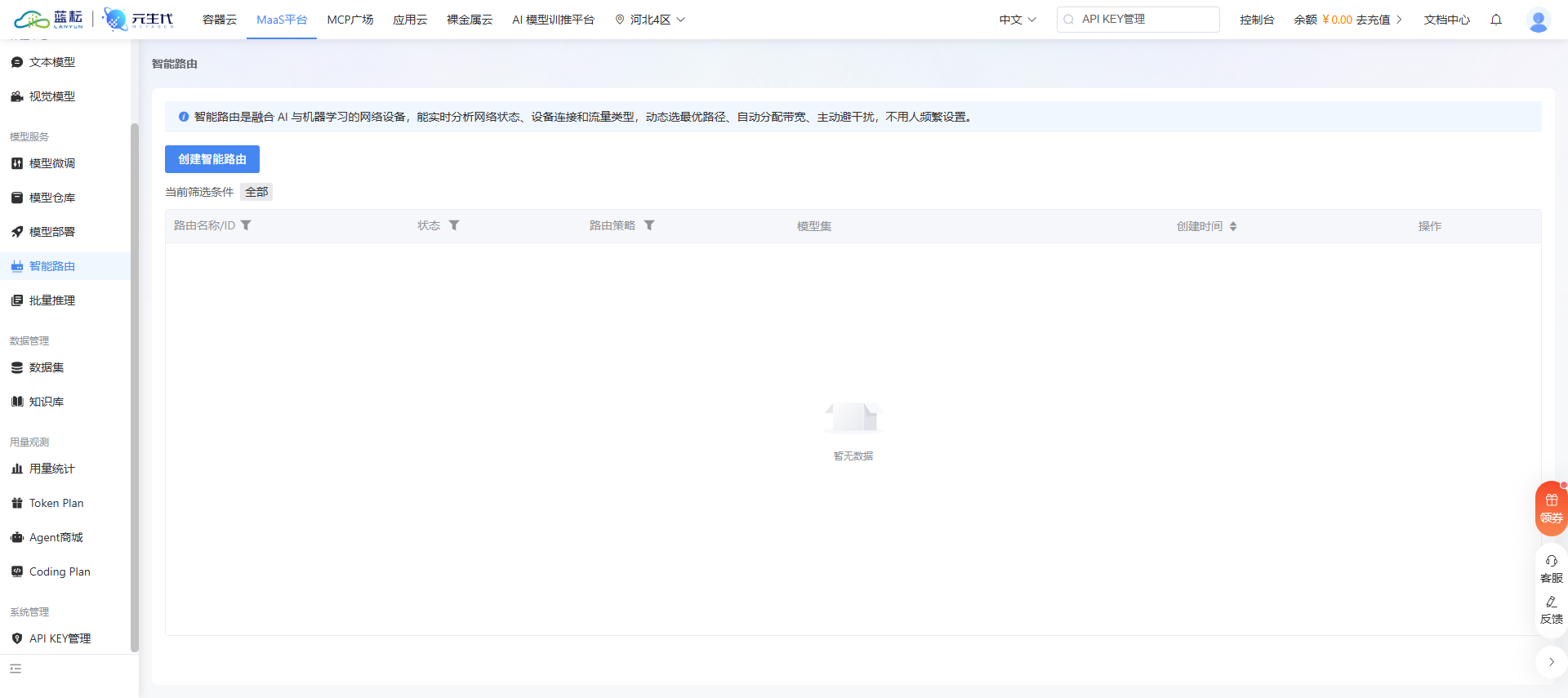Click the 批量推理 sidebar icon

pyautogui.click(x=17, y=300)
